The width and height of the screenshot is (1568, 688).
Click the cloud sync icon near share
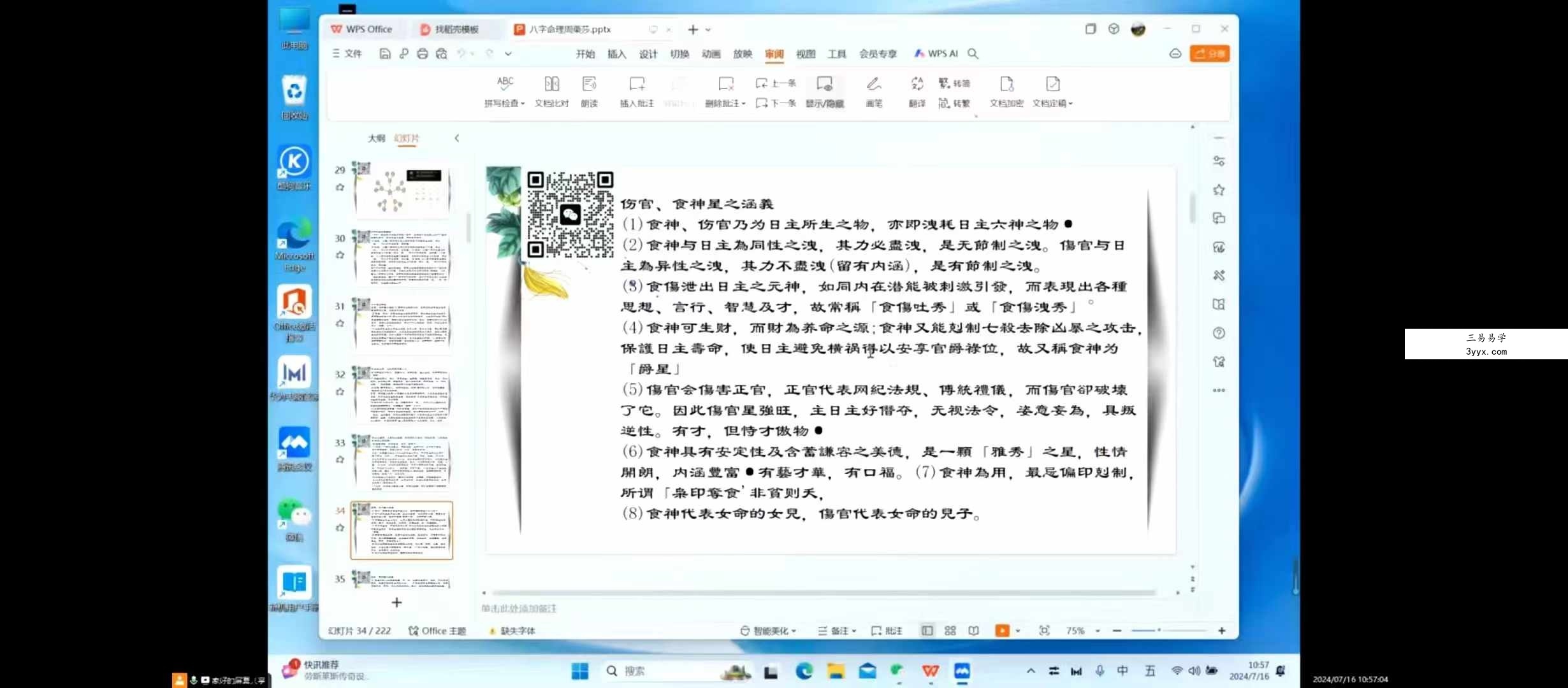coord(1175,54)
